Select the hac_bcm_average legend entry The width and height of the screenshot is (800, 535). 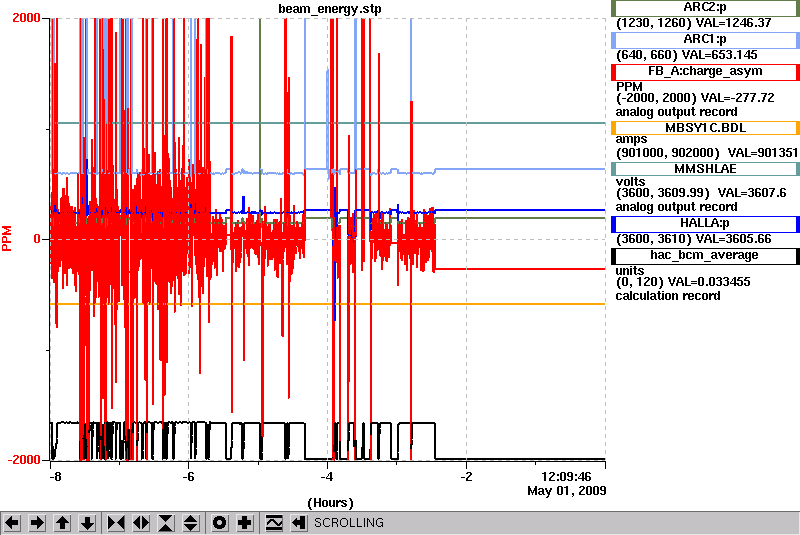click(x=705, y=256)
